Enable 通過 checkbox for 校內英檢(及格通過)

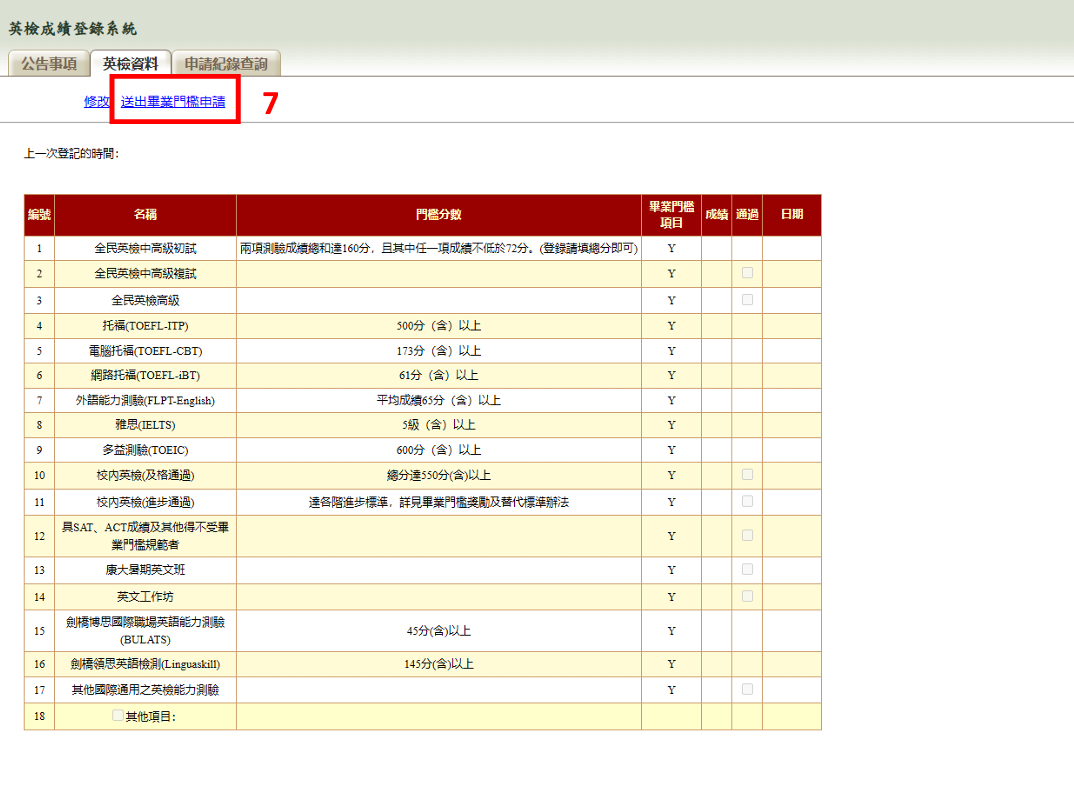pos(747,475)
